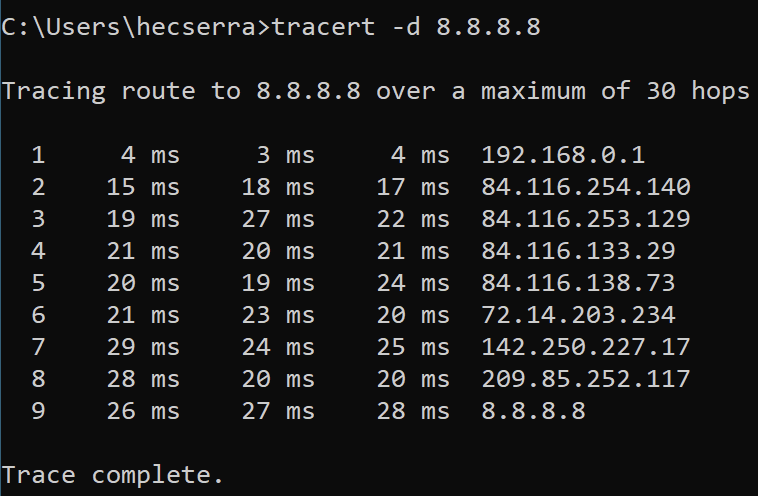The width and height of the screenshot is (758, 496).
Task: Click the IP address 209.85.252.117
Action: [585, 380]
